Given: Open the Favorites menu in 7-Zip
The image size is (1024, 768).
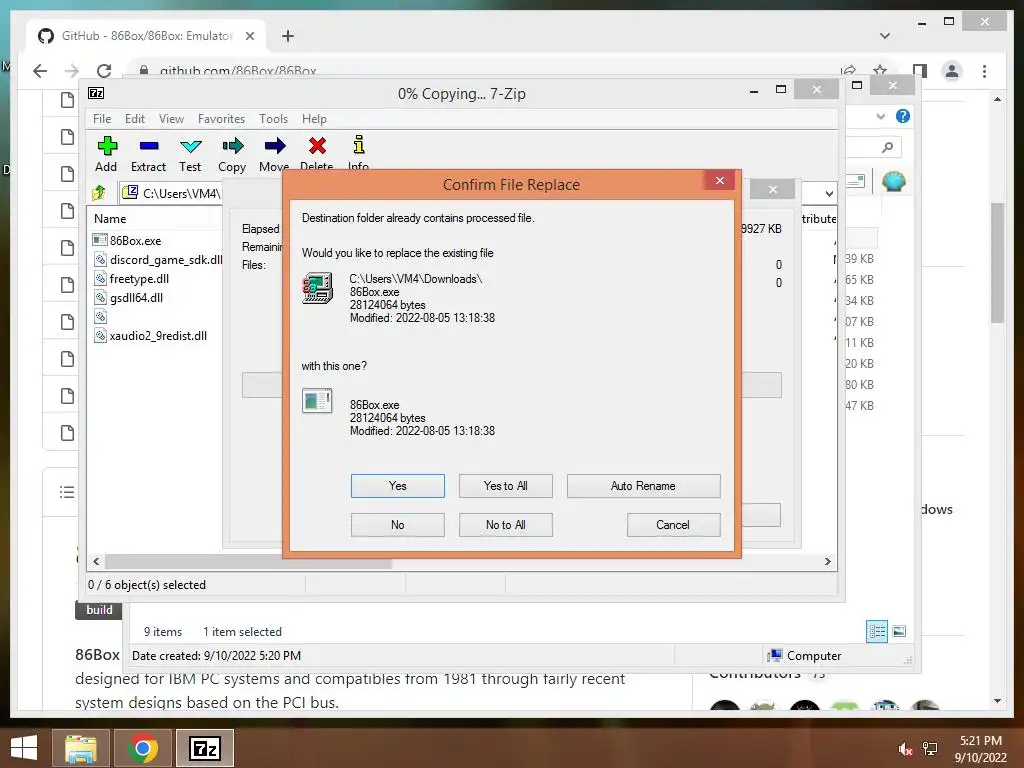Looking at the screenshot, I should click(221, 119).
